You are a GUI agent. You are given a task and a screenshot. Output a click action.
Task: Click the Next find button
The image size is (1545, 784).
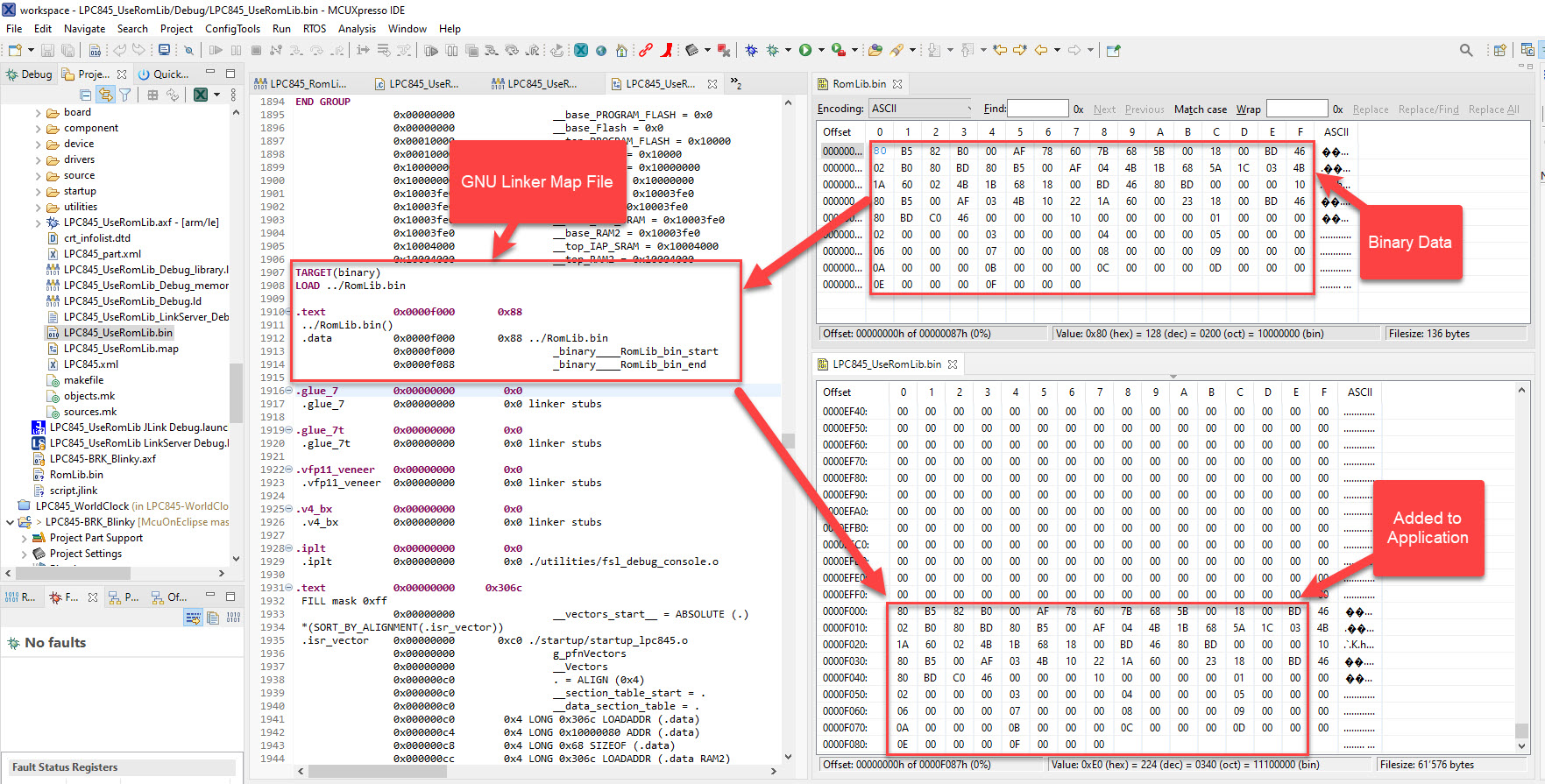(1104, 109)
